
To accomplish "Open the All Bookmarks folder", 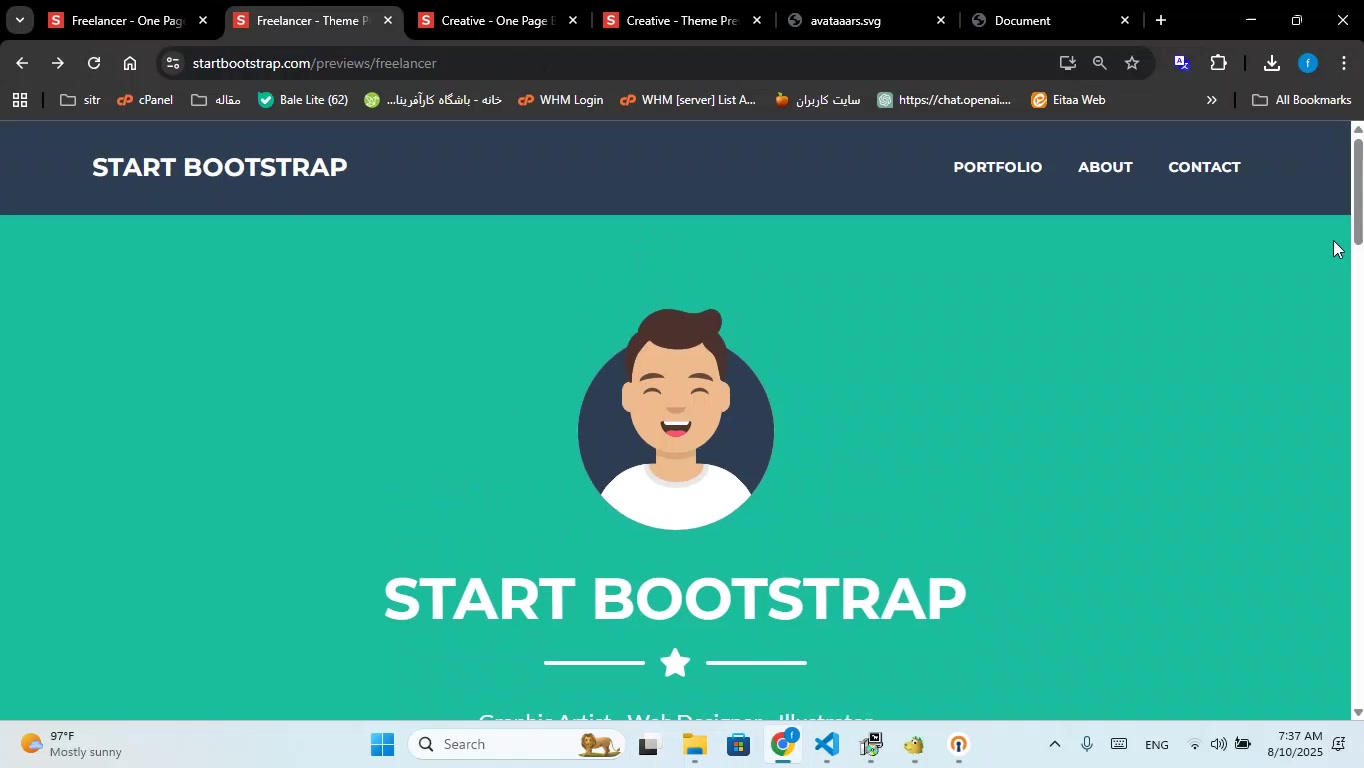I will tap(1301, 100).
